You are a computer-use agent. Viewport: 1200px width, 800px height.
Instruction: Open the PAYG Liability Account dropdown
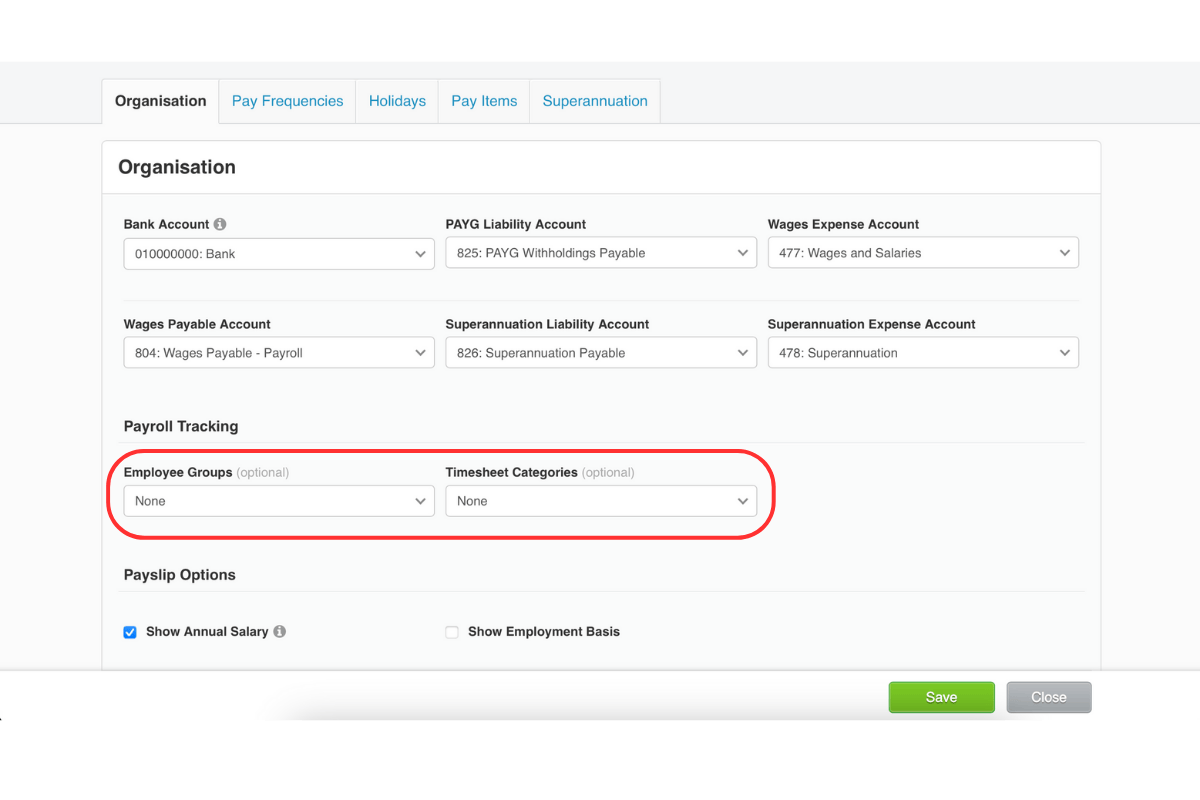pyautogui.click(x=600, y=252)
